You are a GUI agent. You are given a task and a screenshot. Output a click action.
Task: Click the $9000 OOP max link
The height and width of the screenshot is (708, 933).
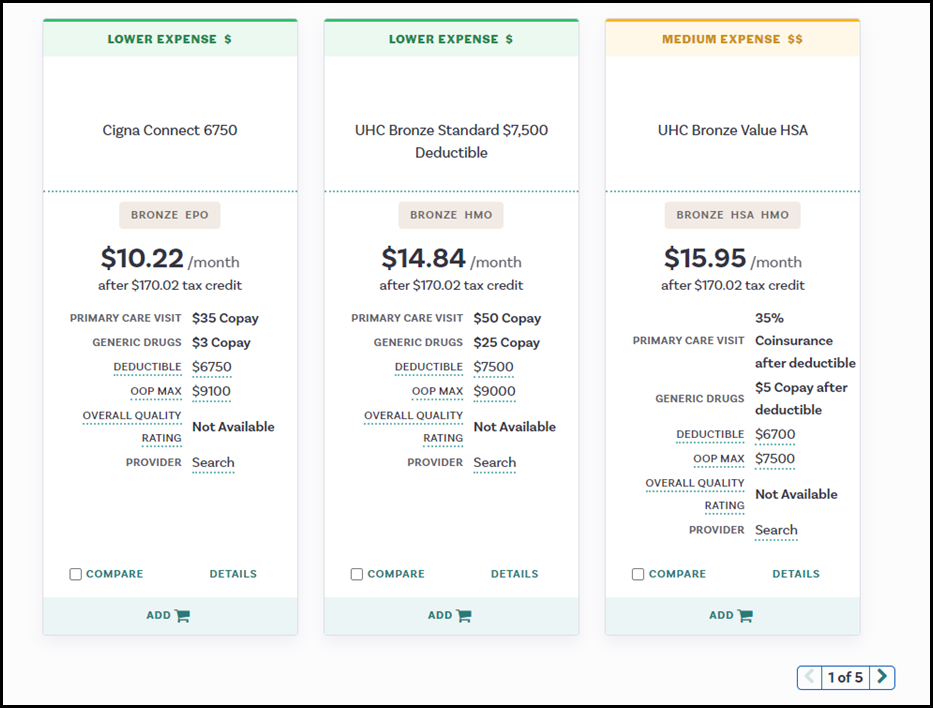point(494,392)
